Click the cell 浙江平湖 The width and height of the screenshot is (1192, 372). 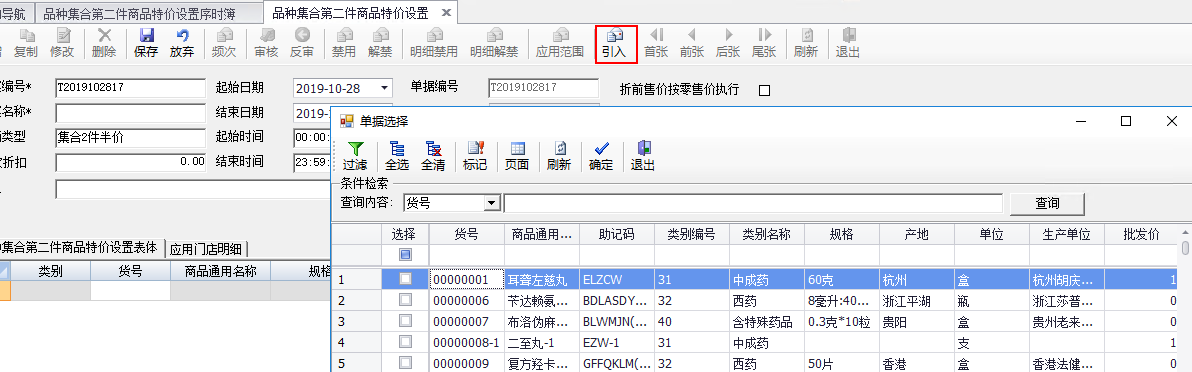[917, 301]
